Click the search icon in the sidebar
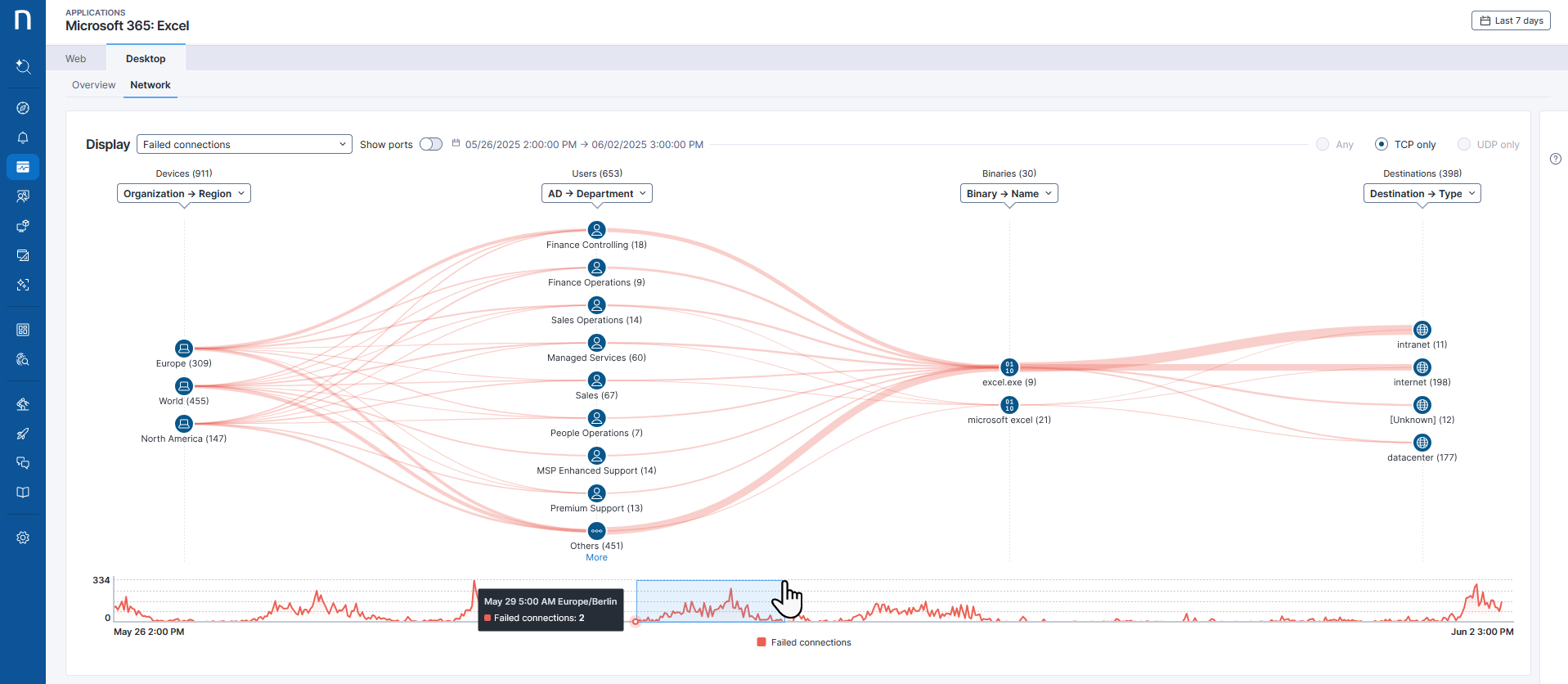This screenshot has width=1568, height=684. point(23,66)
